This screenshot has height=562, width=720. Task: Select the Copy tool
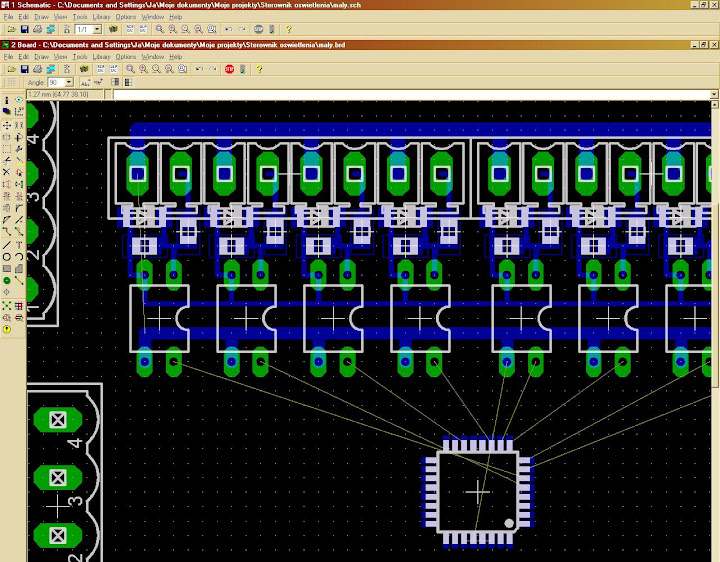19,125
